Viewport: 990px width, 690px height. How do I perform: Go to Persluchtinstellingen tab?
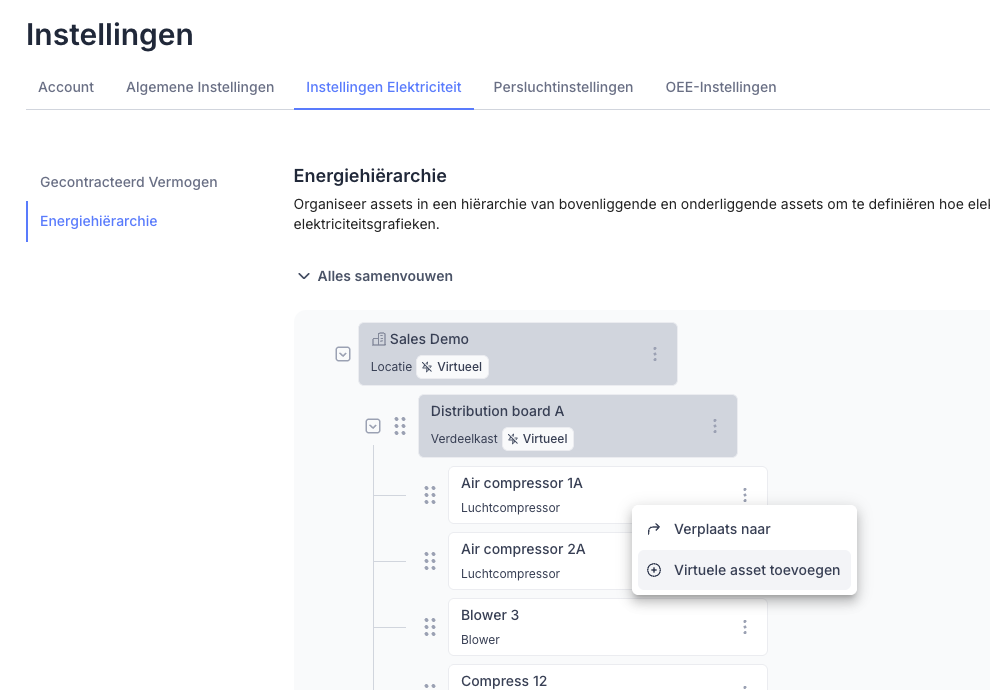coord(563,87)
